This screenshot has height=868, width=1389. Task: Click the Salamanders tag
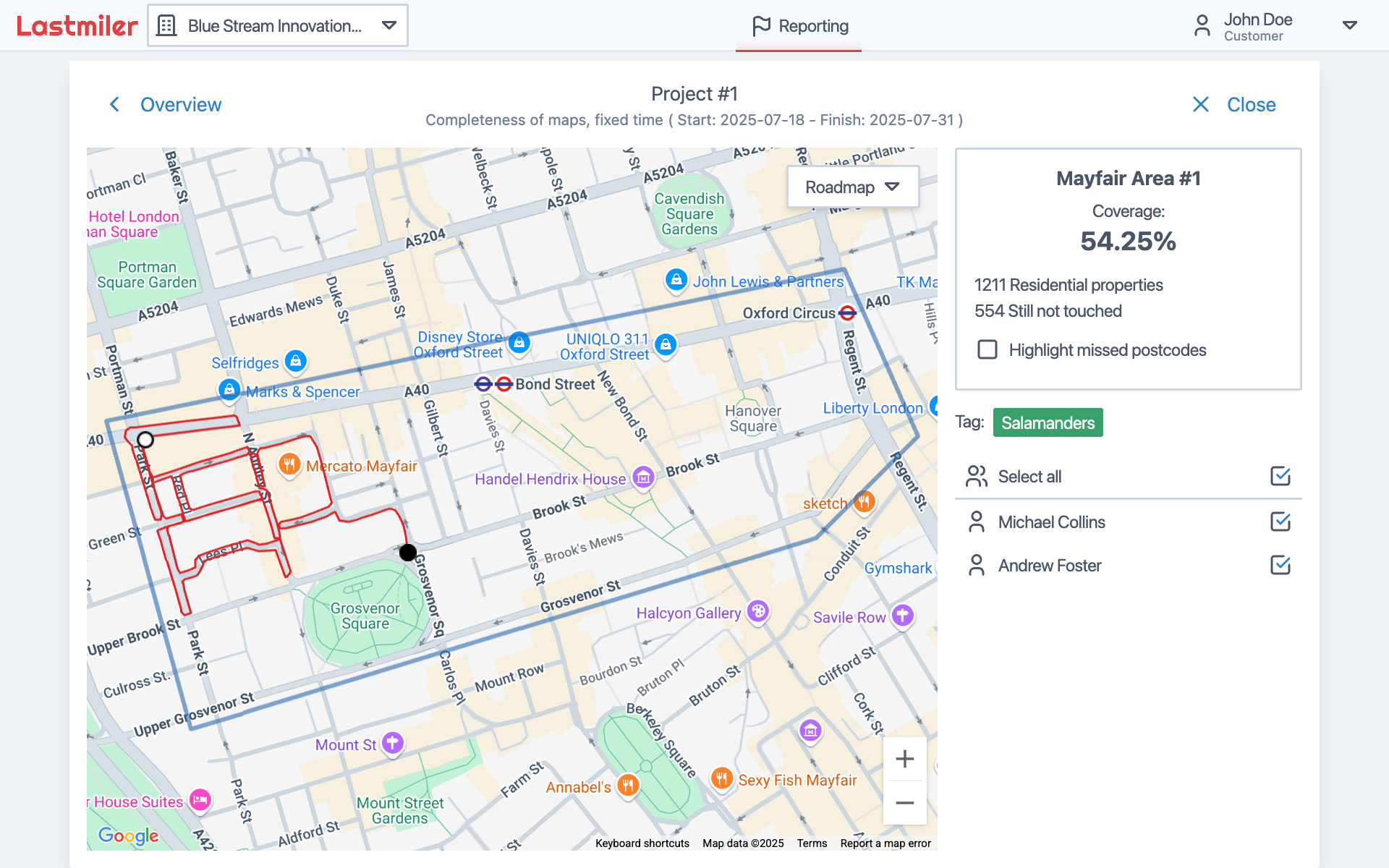pos(1048,422)
